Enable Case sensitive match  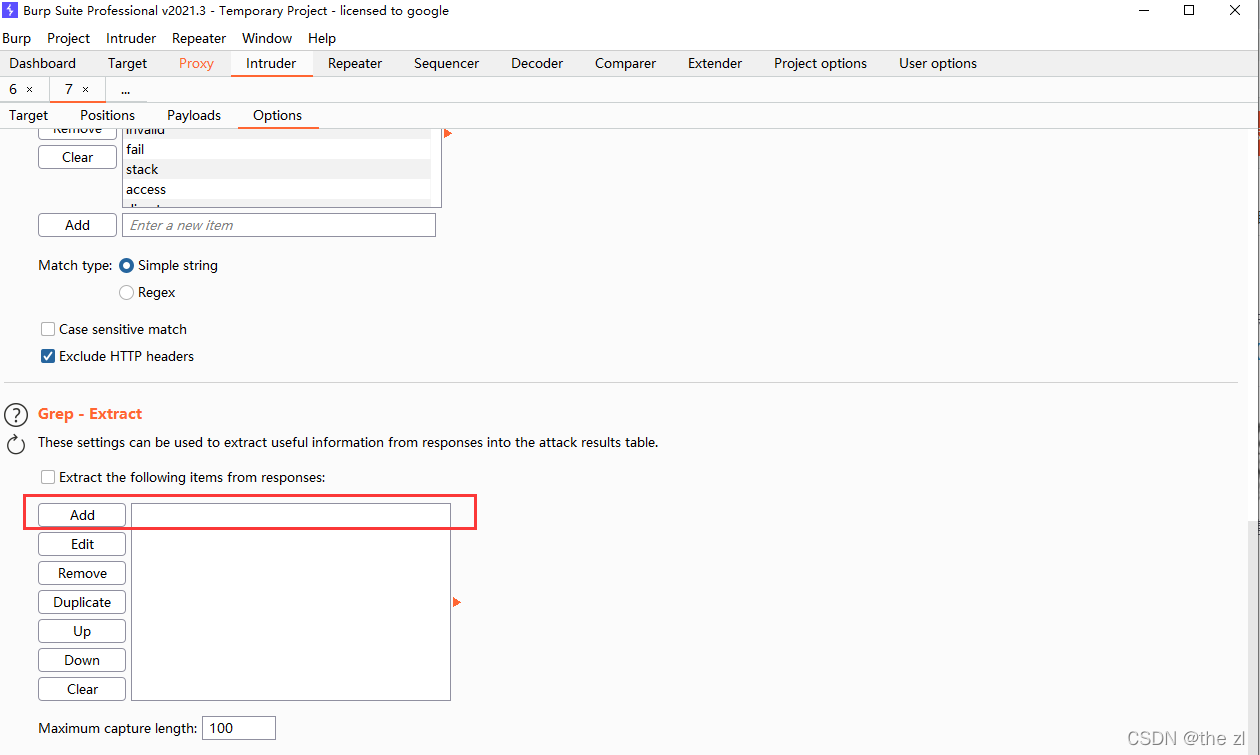tap(48, 329)
